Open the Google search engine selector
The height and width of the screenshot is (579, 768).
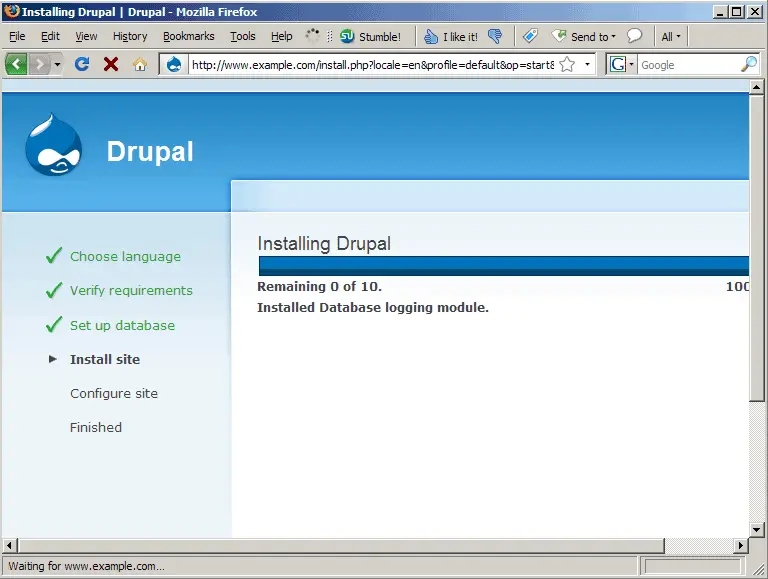click(622, 64)
